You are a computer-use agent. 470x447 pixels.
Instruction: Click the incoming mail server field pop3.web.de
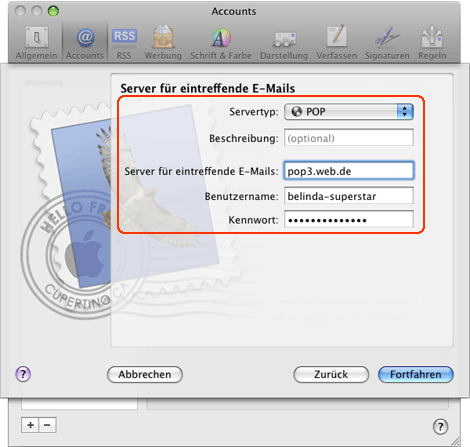point(349,171)
